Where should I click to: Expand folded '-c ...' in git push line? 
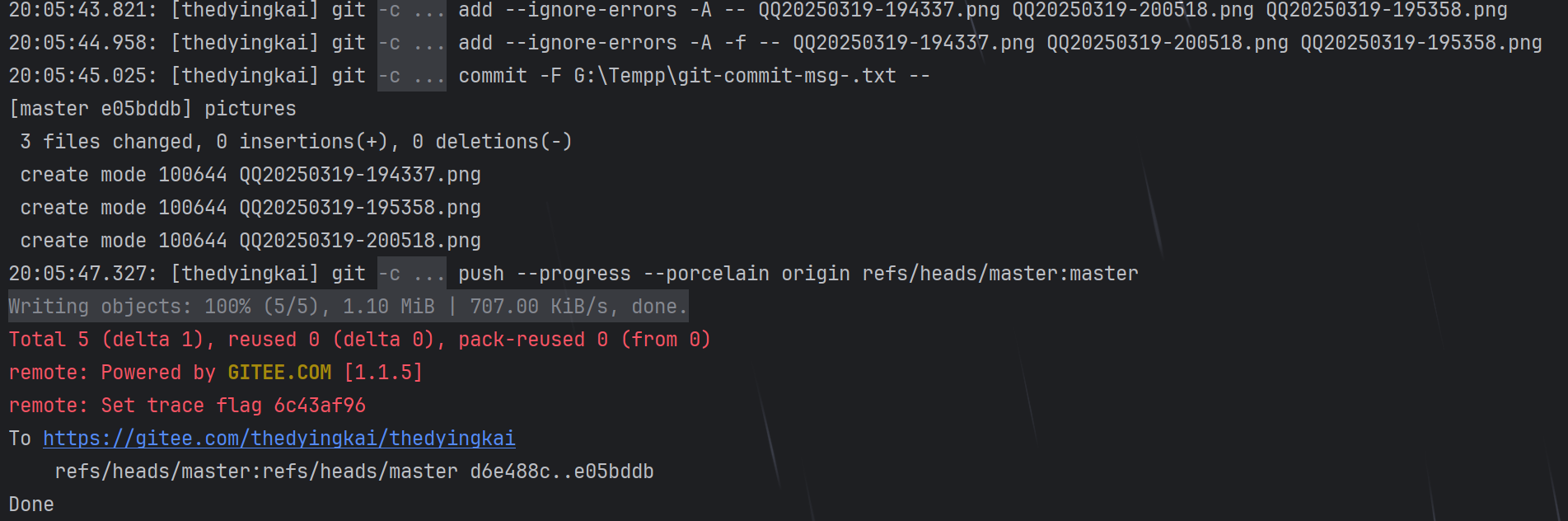pos(412,274)
